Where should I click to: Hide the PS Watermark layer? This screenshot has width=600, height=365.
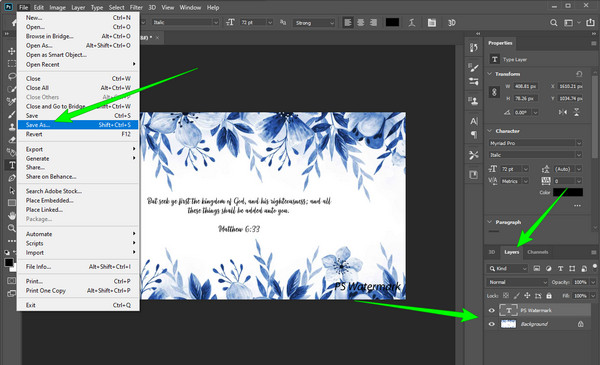(x=492, y=310)
